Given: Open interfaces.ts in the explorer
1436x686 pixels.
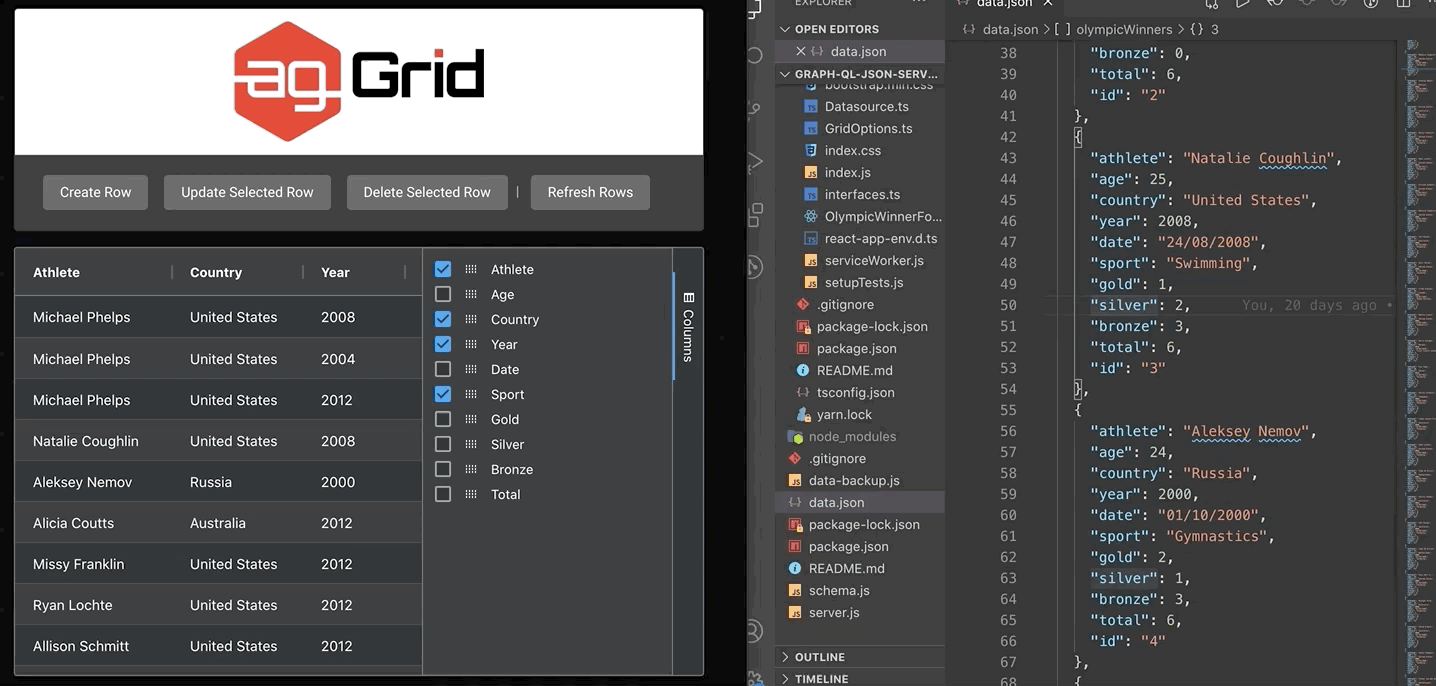Looking at the screenshot, I should (x=862, y=194).
